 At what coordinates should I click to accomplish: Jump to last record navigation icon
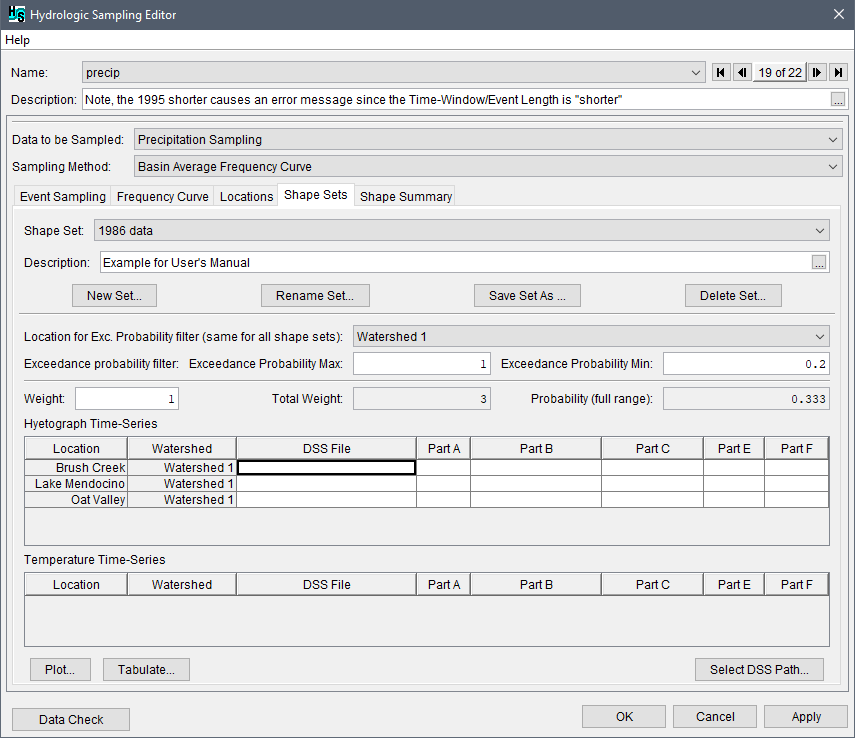click(x=839, y=73)
